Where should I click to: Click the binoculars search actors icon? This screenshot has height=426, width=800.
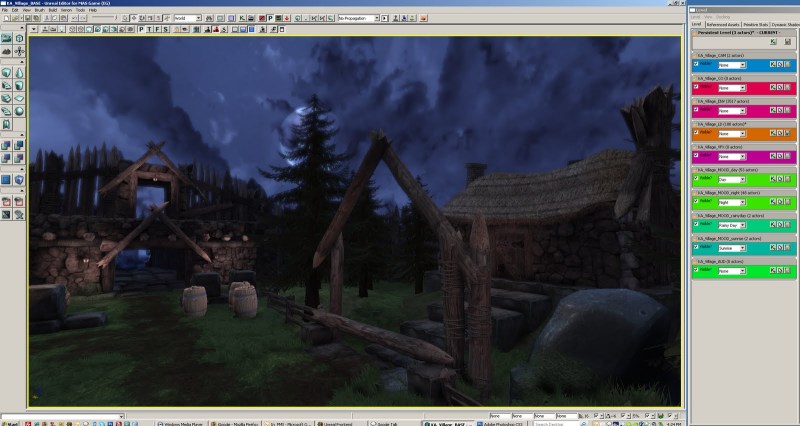(209, 18)
